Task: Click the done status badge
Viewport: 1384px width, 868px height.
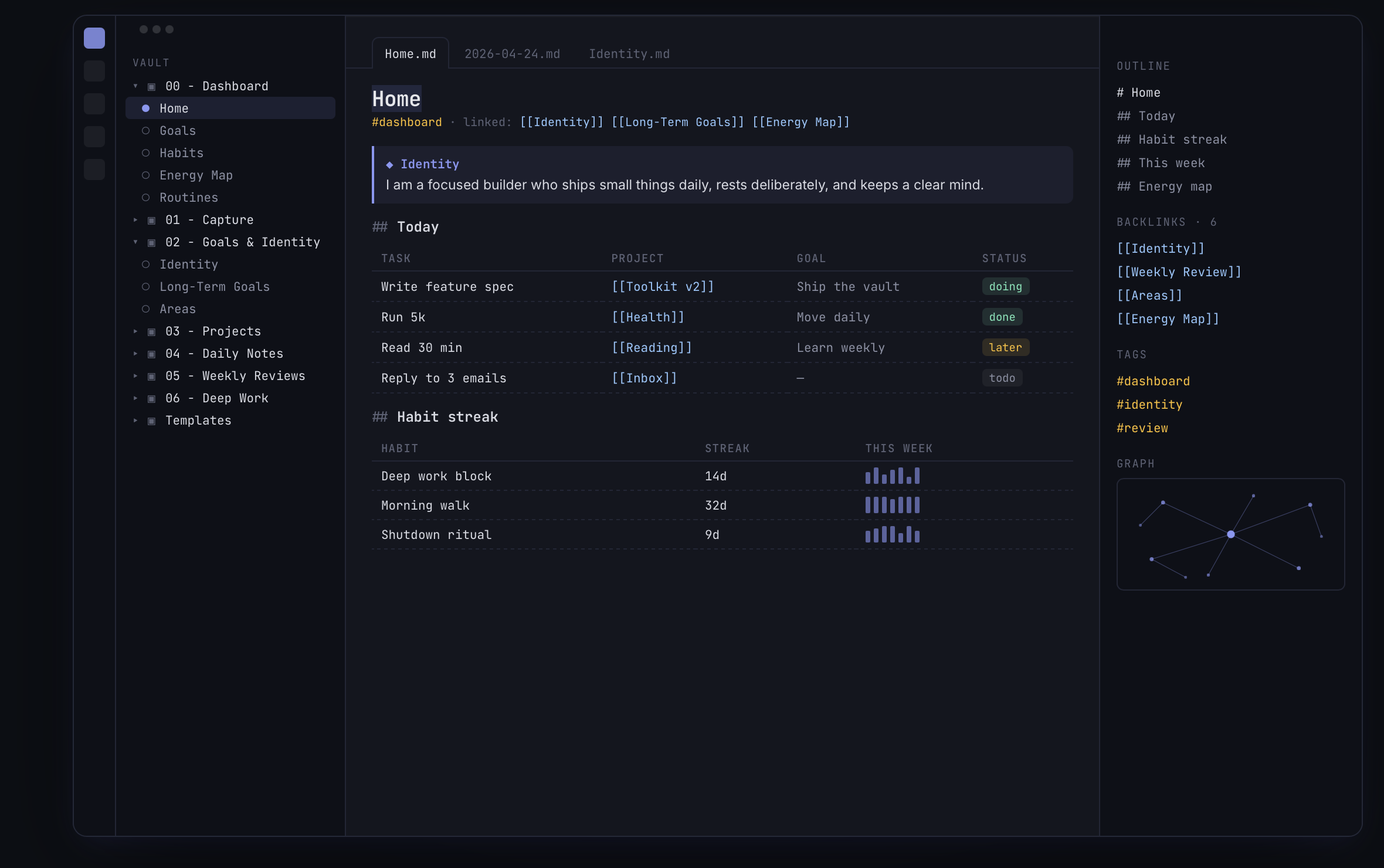Action: click(x=1002, y=317)
